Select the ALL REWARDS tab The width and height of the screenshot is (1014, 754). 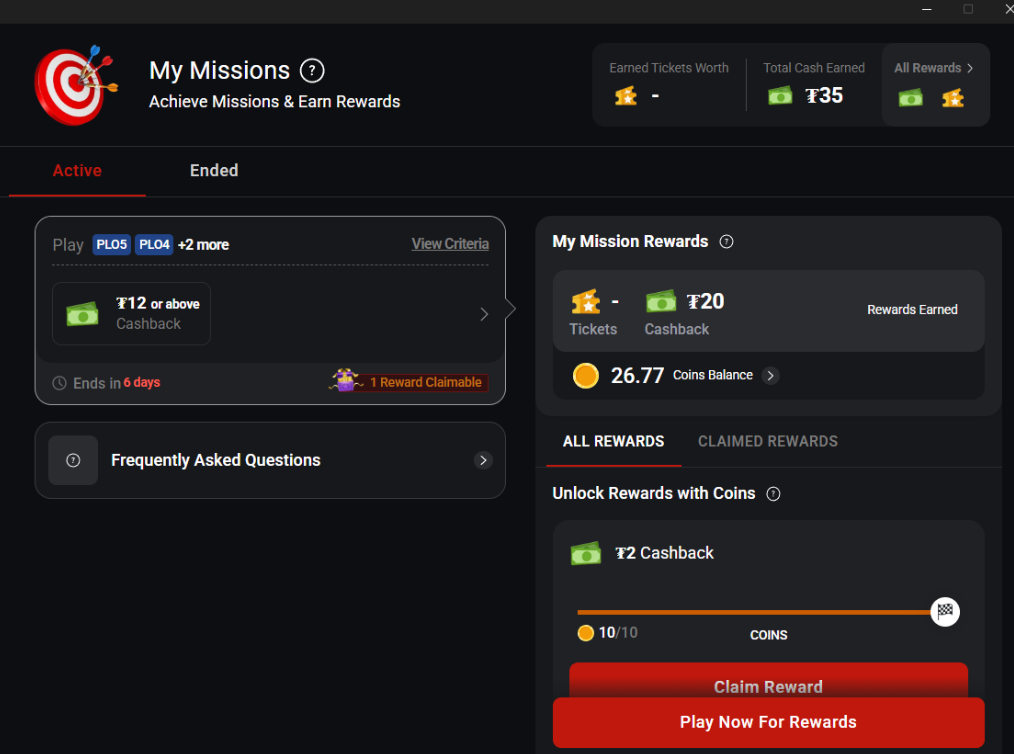(x=613, y=442)
